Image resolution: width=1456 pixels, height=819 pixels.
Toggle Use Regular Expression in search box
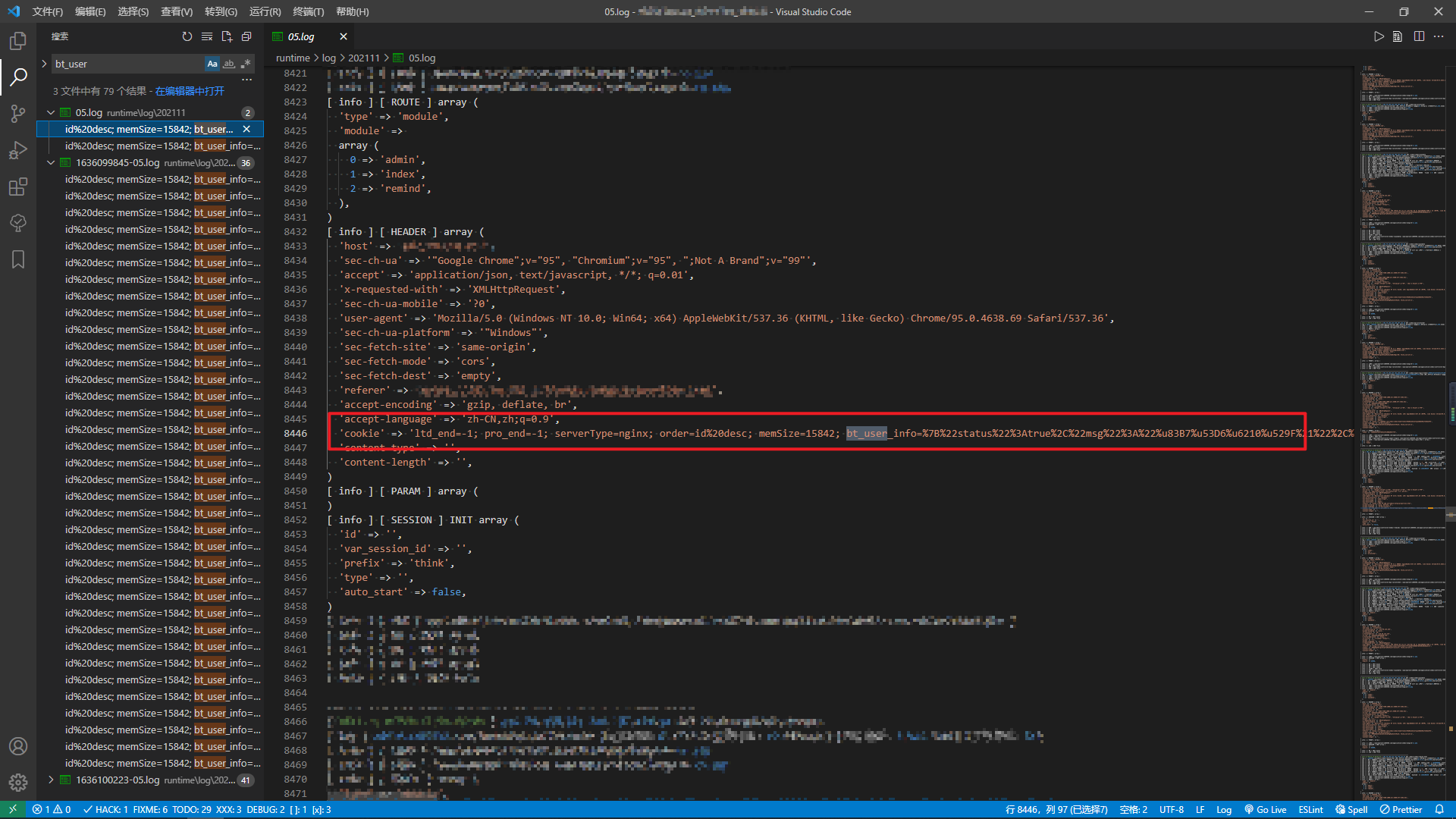[x=246, y=64]
